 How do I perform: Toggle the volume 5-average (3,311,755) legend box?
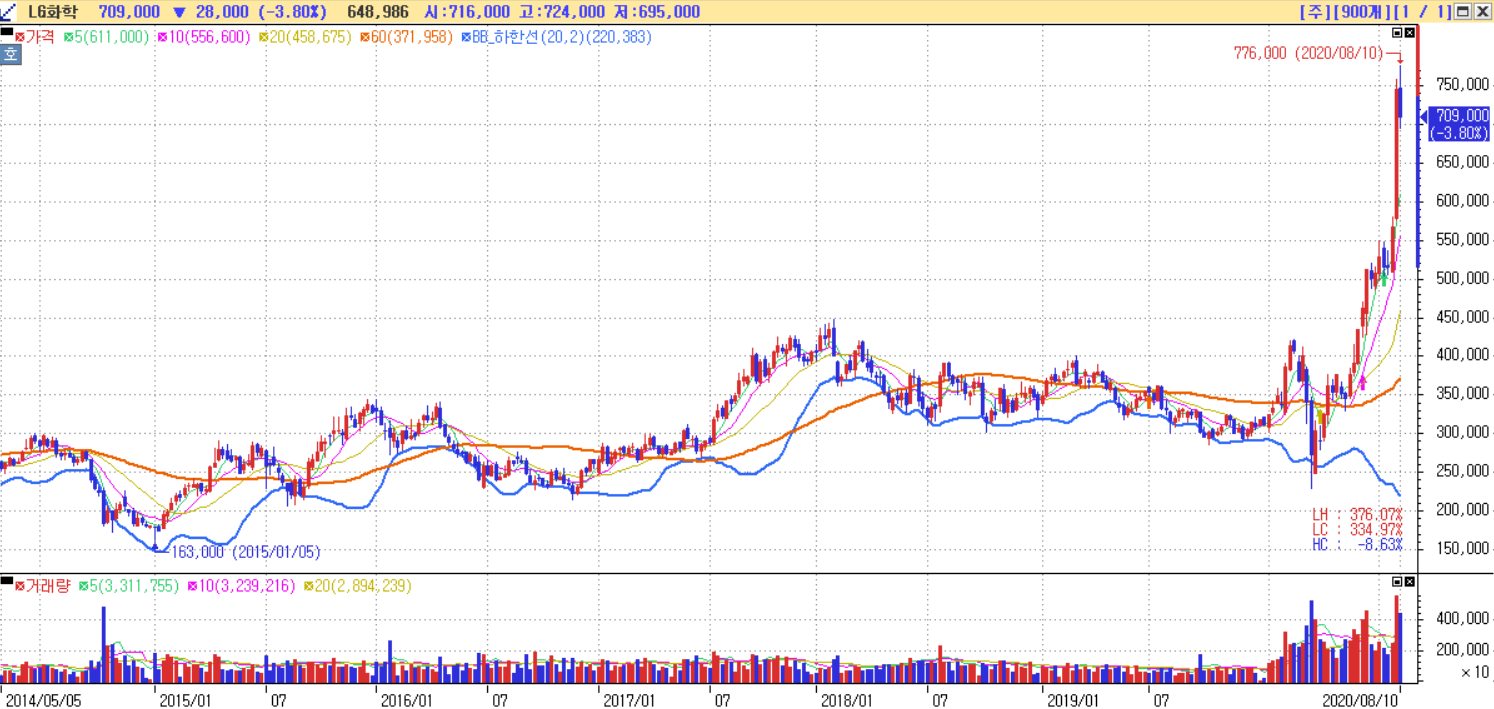84,586
